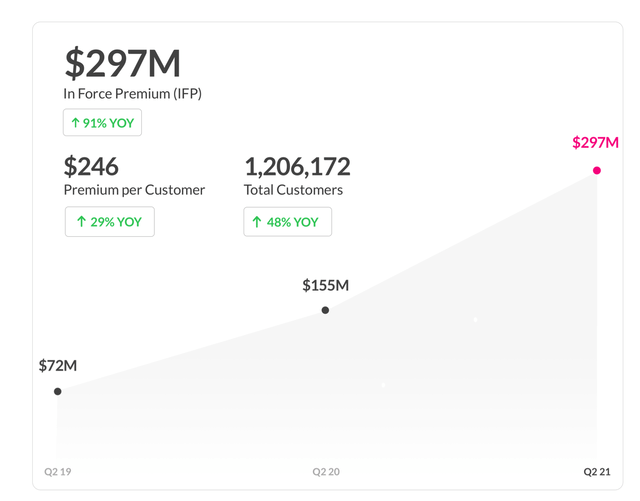Click the Q2 20 axis label

pos(325,470)
